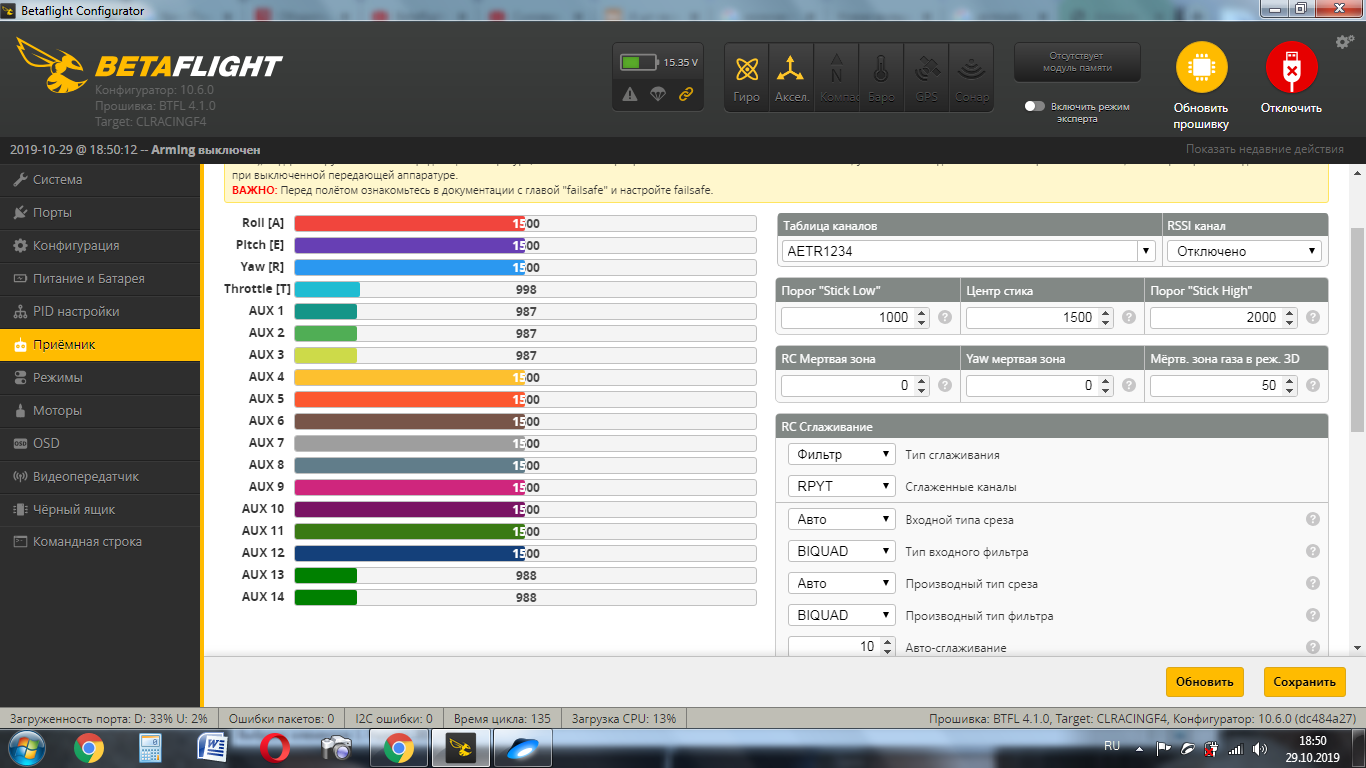Open help icon next to RC Мертвая зона
This screenshot has height=768, width=1366.
coord(944,385)
